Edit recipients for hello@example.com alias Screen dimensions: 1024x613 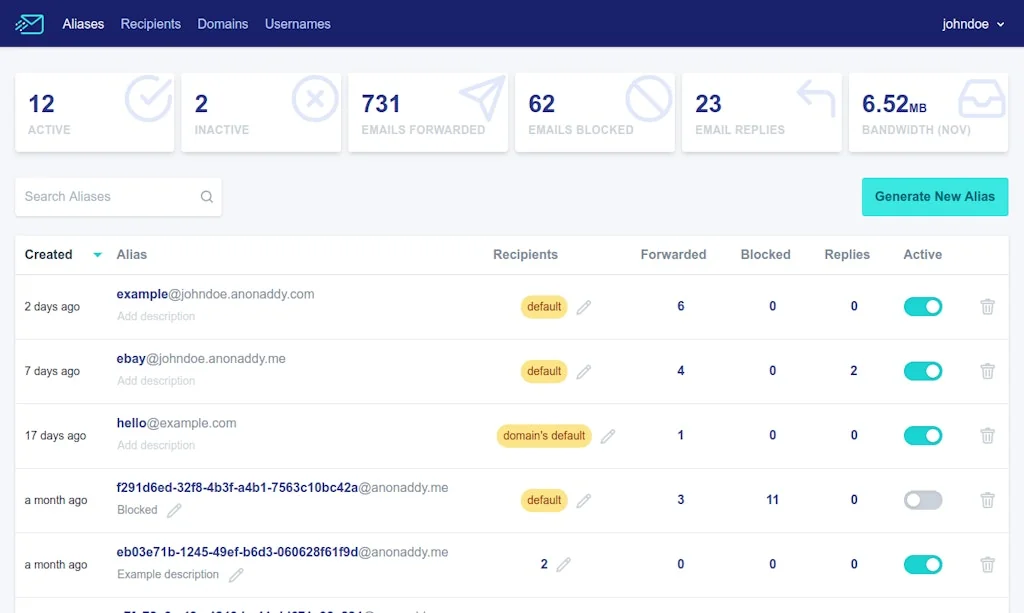(x=608, y=436)
